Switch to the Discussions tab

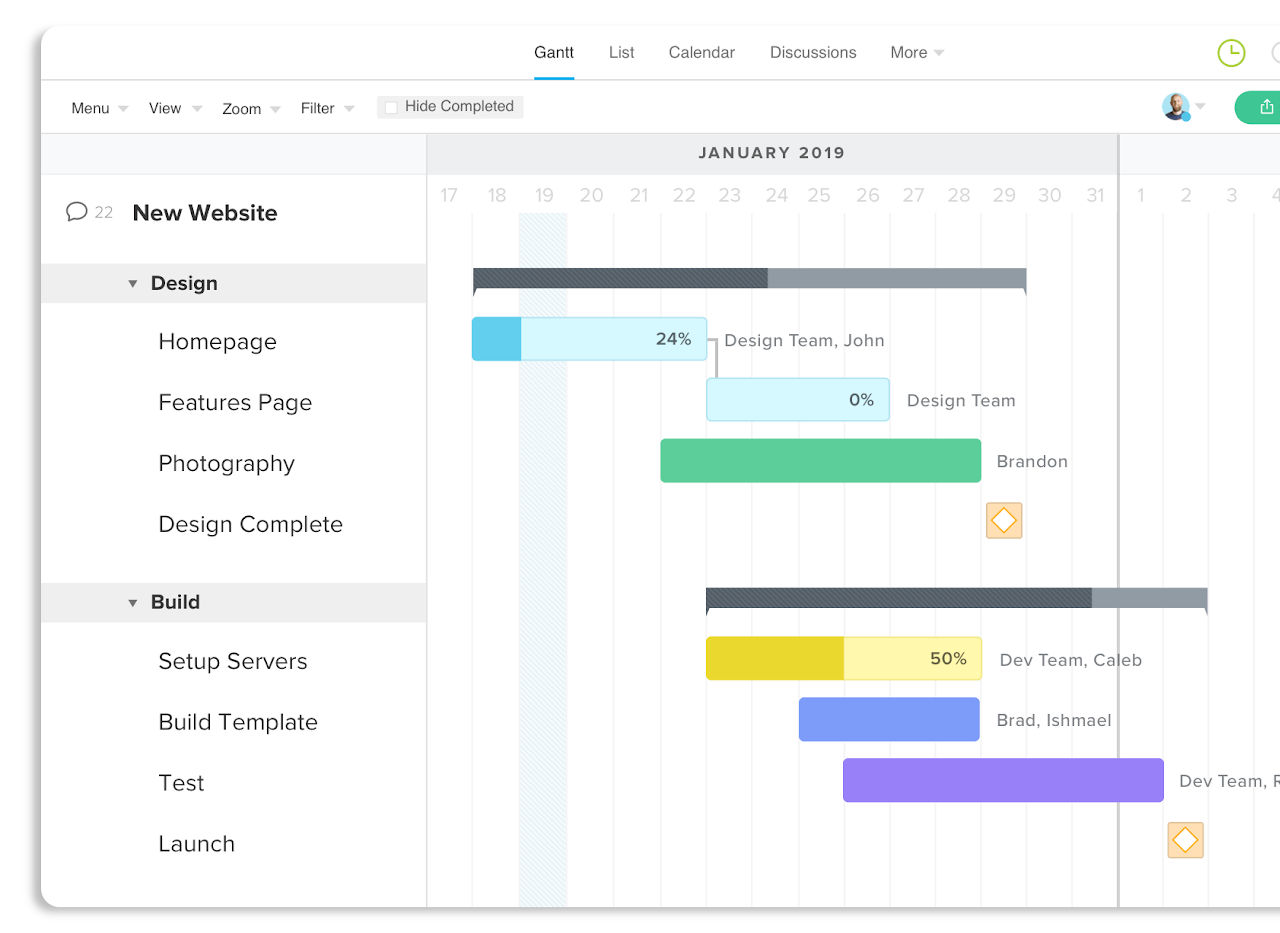point(813,53)
